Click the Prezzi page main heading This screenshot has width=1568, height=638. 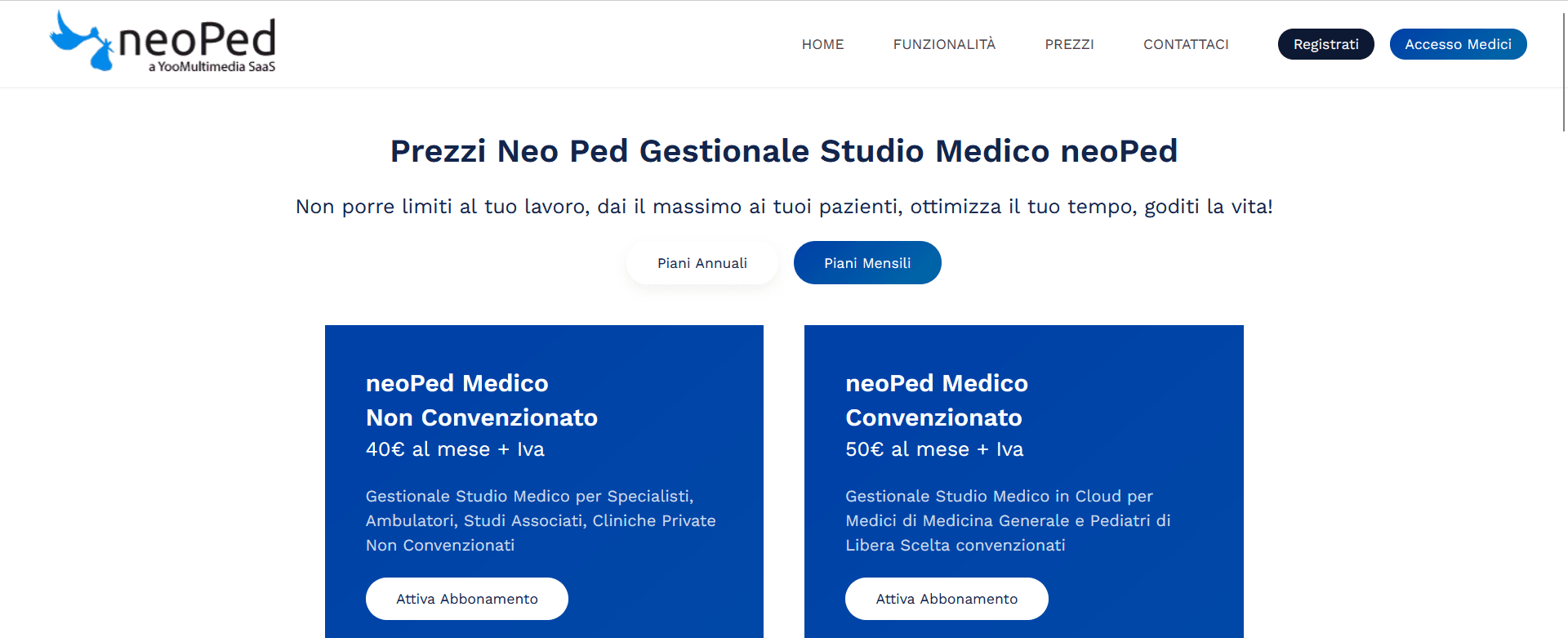[783, 150]
